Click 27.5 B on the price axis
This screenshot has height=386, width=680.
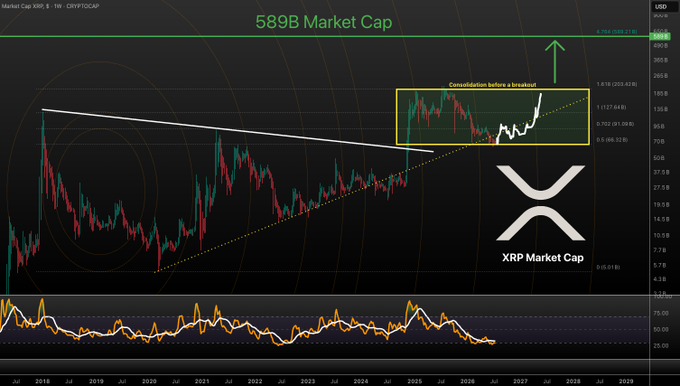coord(661,188)
